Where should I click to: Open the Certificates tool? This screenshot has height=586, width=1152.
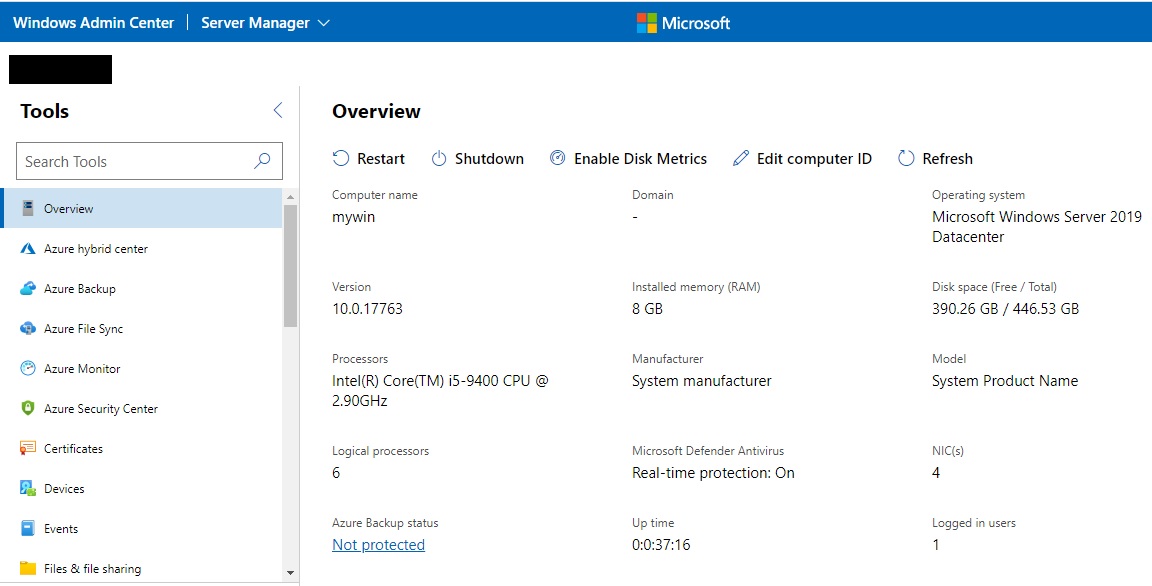coord(72,448)
